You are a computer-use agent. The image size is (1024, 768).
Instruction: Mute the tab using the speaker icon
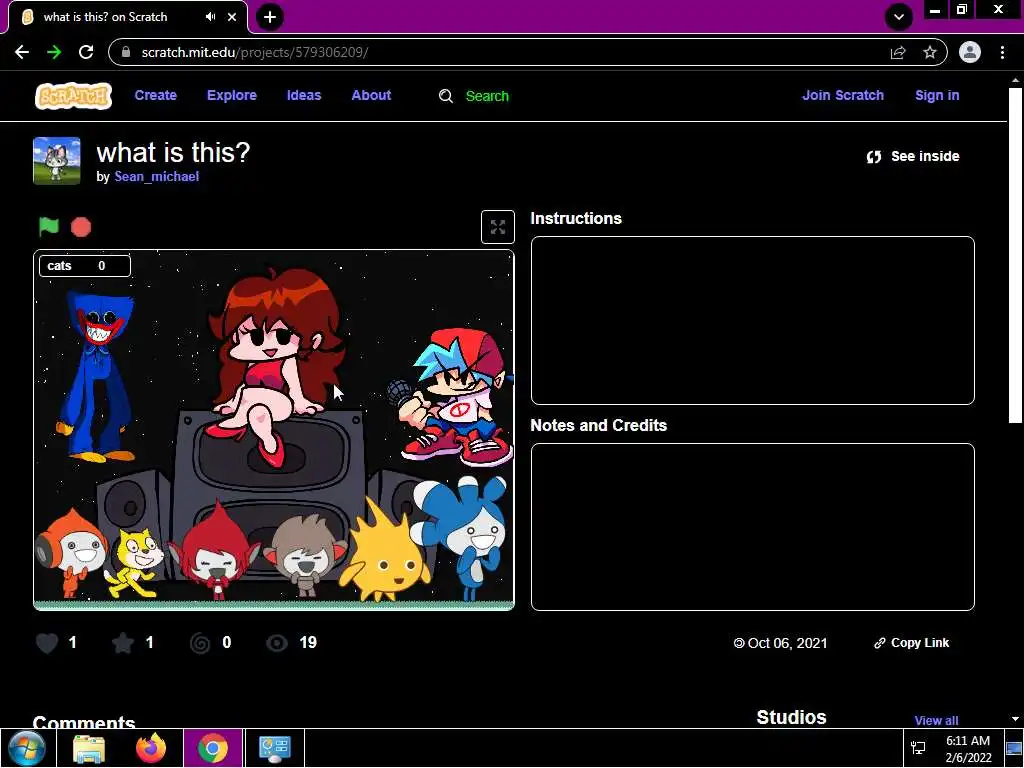(x=210, y=17)
